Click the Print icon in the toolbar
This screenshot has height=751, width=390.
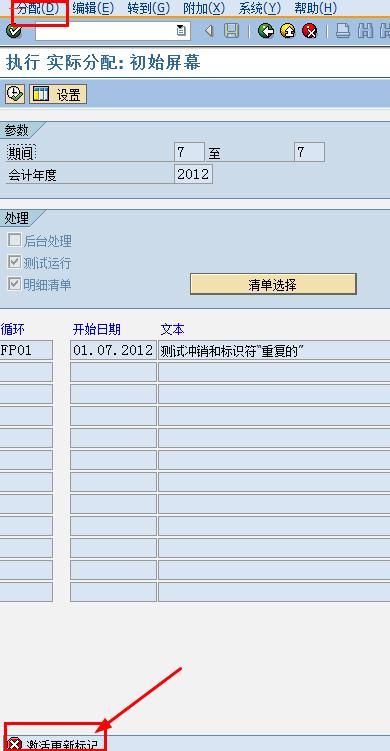[x=343, y=32]
